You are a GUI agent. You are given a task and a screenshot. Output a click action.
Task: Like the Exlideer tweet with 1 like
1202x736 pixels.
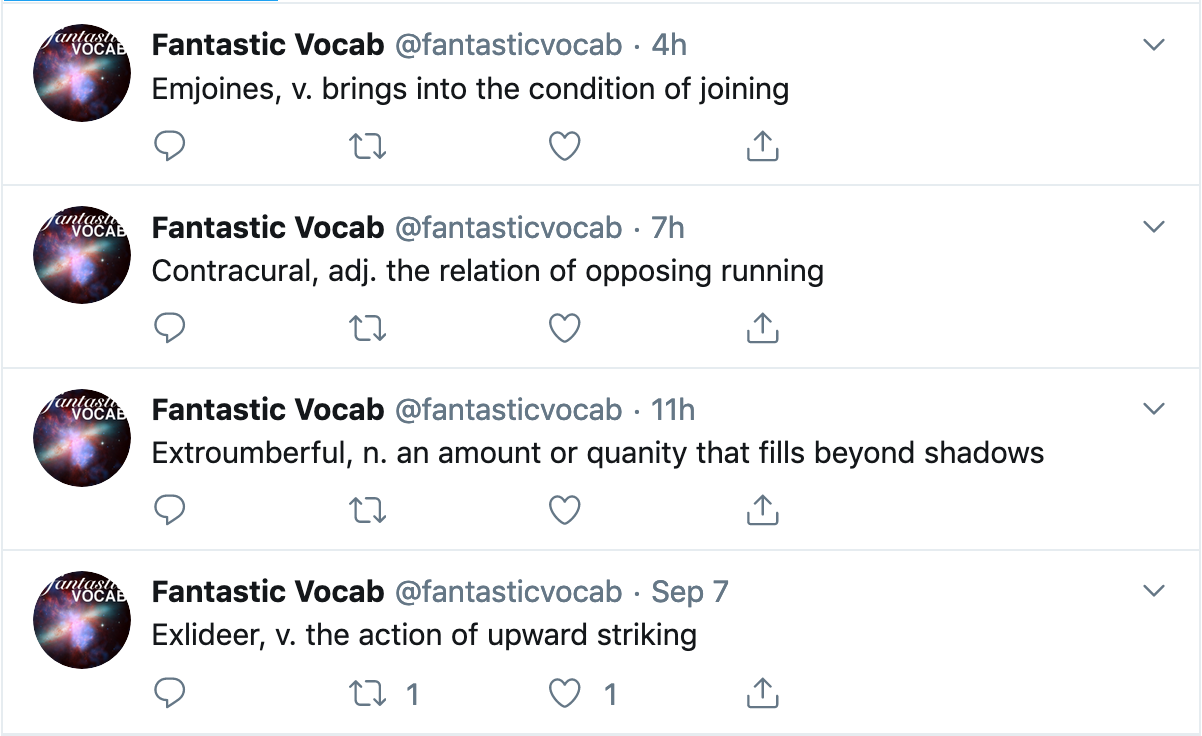click(x=583, y=692)
